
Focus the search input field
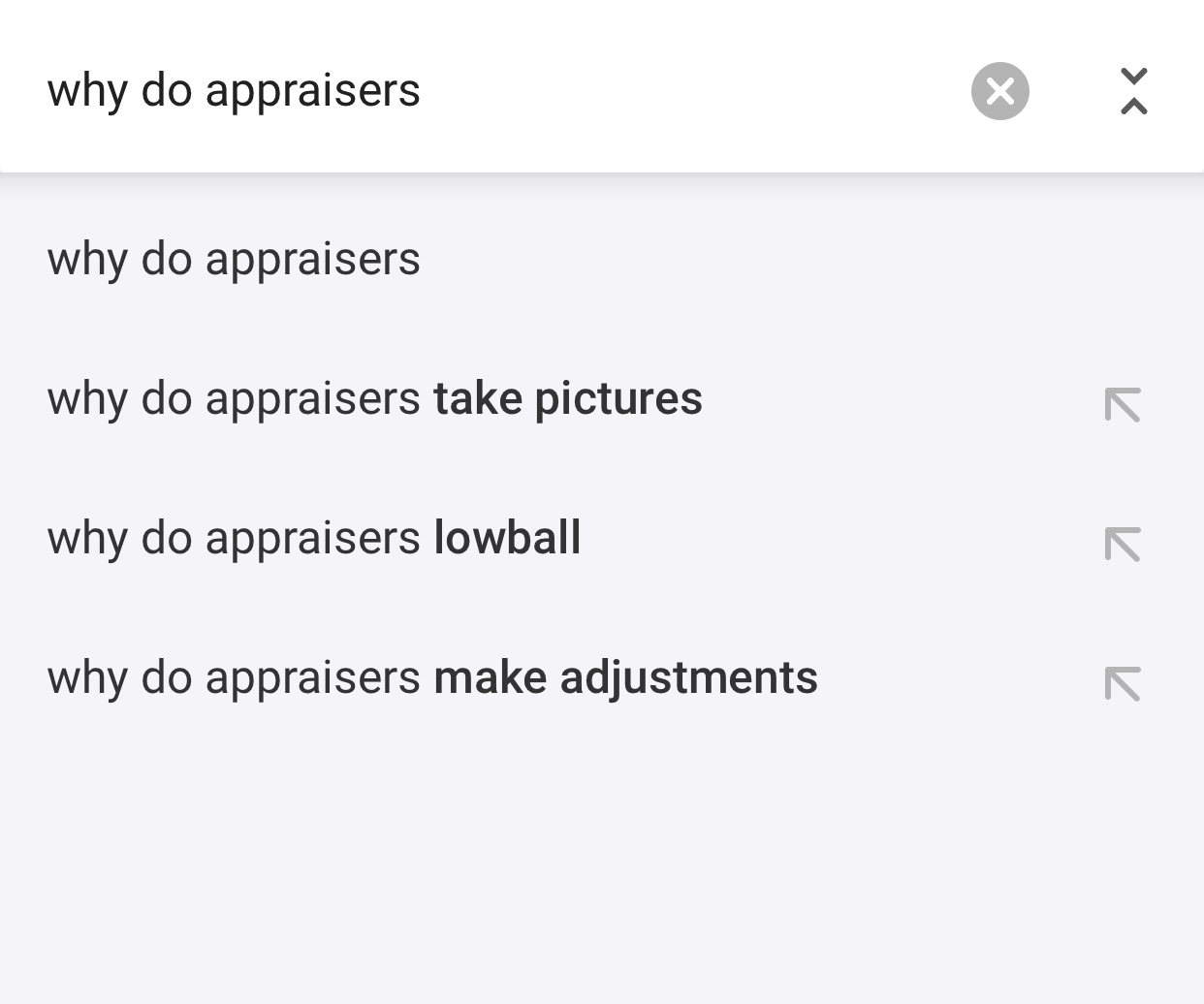pyautogui.click(x=485, y=90)
